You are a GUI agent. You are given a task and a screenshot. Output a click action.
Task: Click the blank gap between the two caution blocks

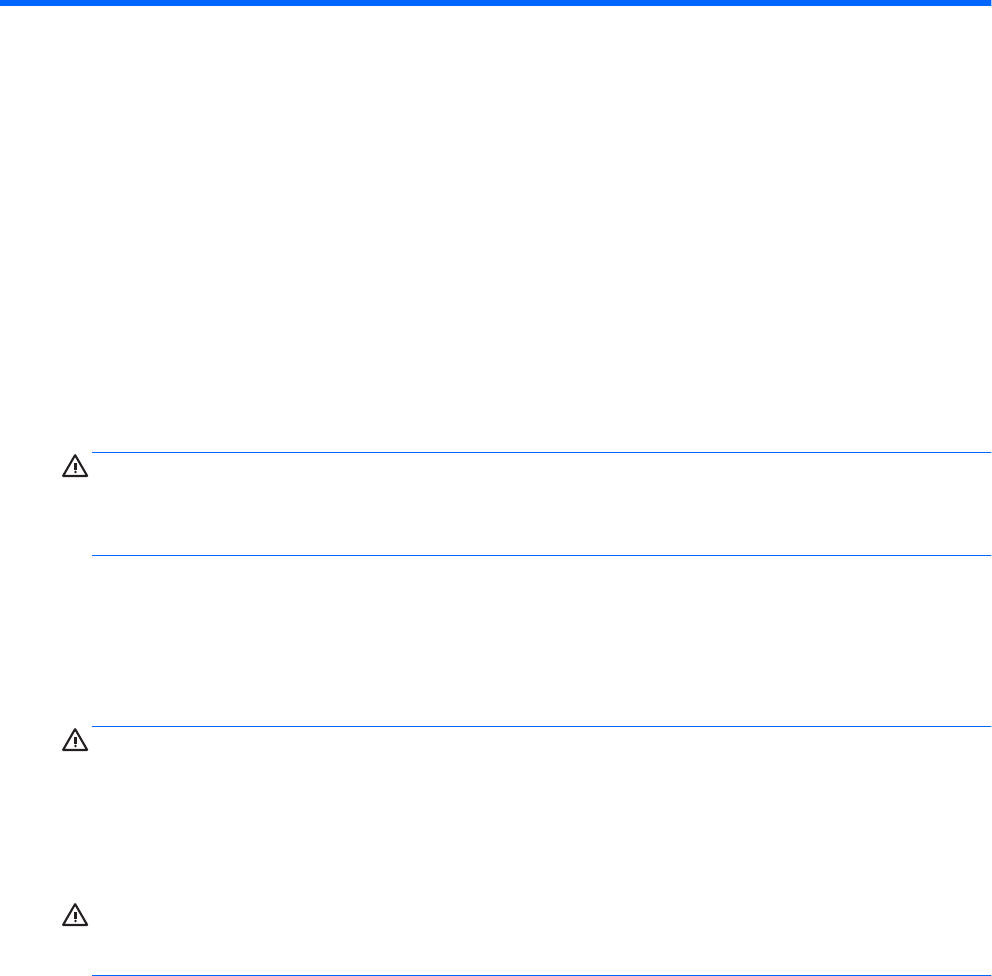pos(540,640)
